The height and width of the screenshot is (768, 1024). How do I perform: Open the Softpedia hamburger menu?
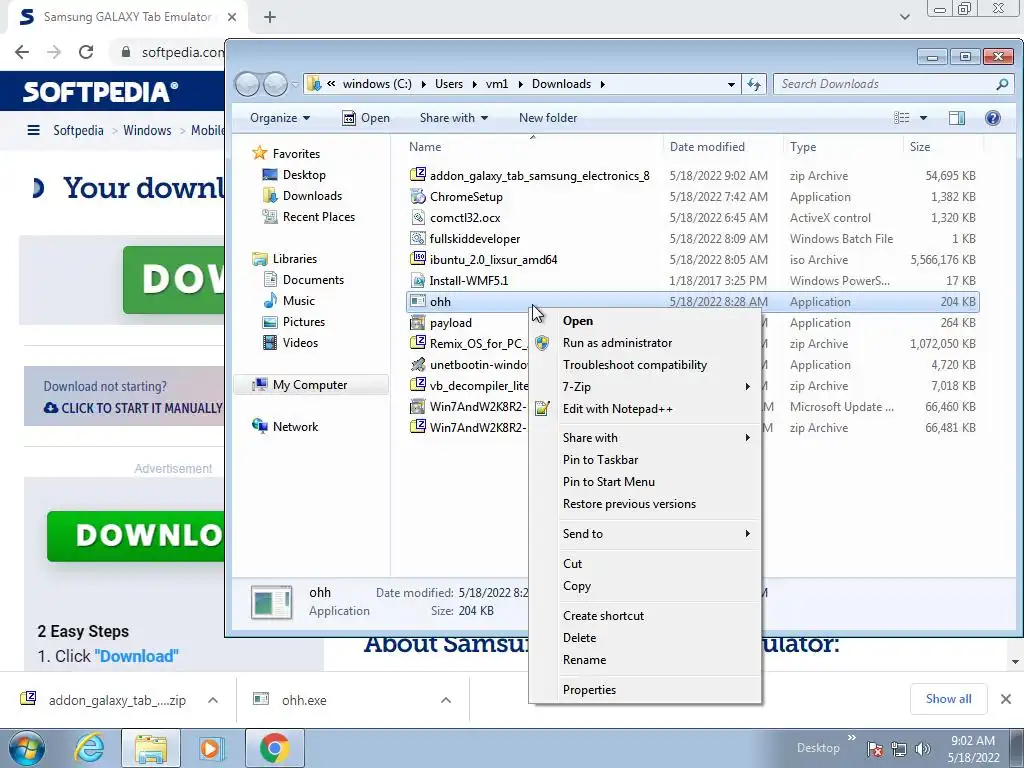tap(33, 130)
